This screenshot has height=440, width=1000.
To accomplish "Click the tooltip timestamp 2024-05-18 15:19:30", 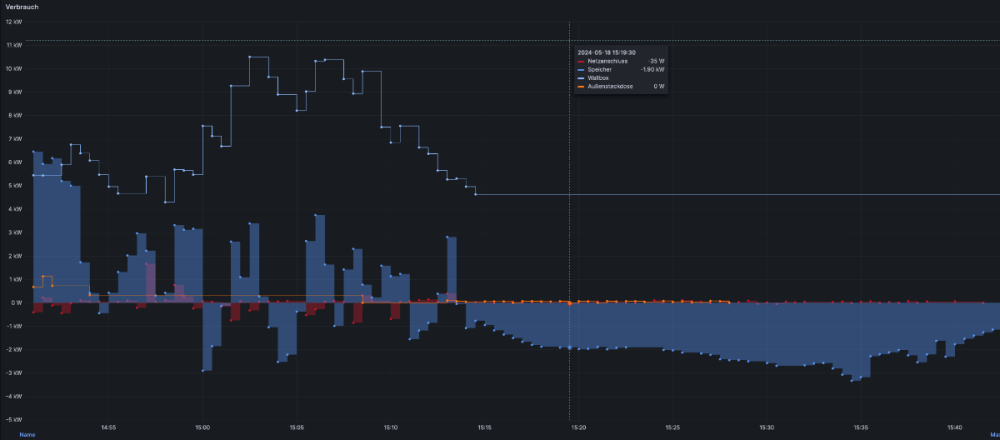I will [606, 51].
